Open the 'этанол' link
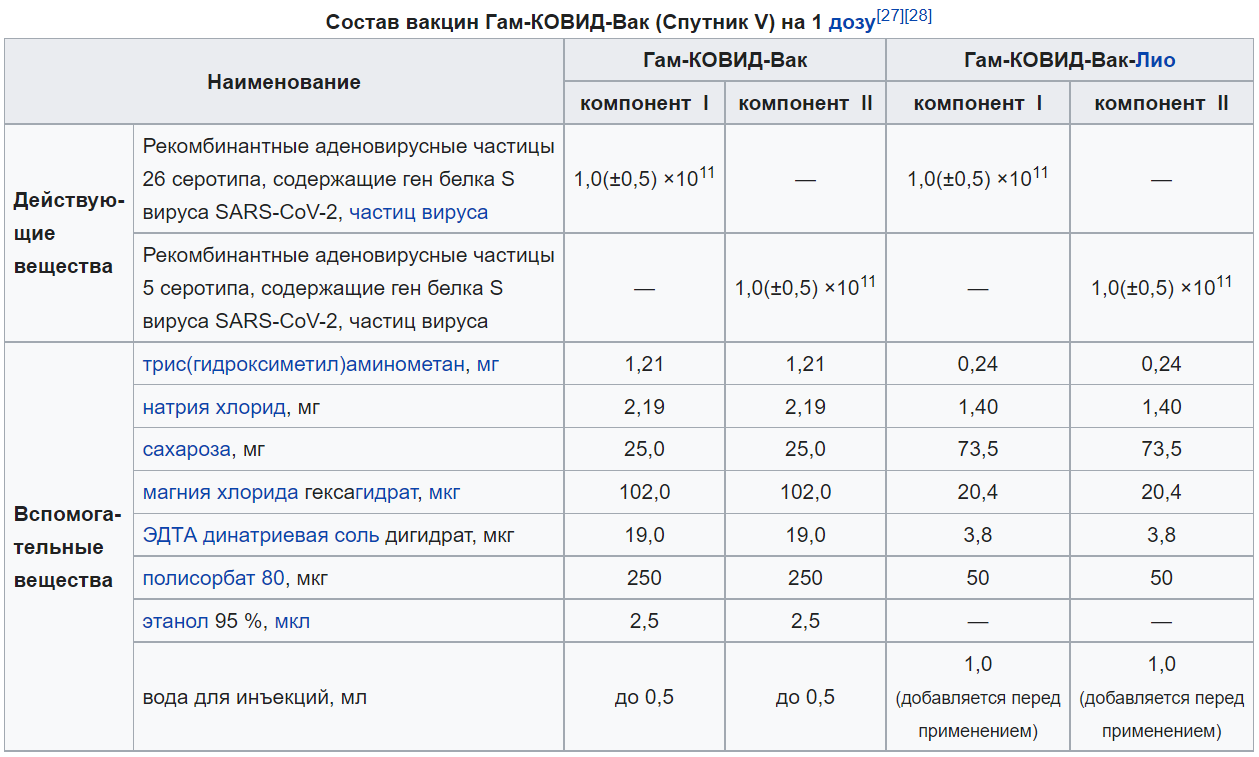The width and height of the screenshot is (1259, 757). coord(176,621)
